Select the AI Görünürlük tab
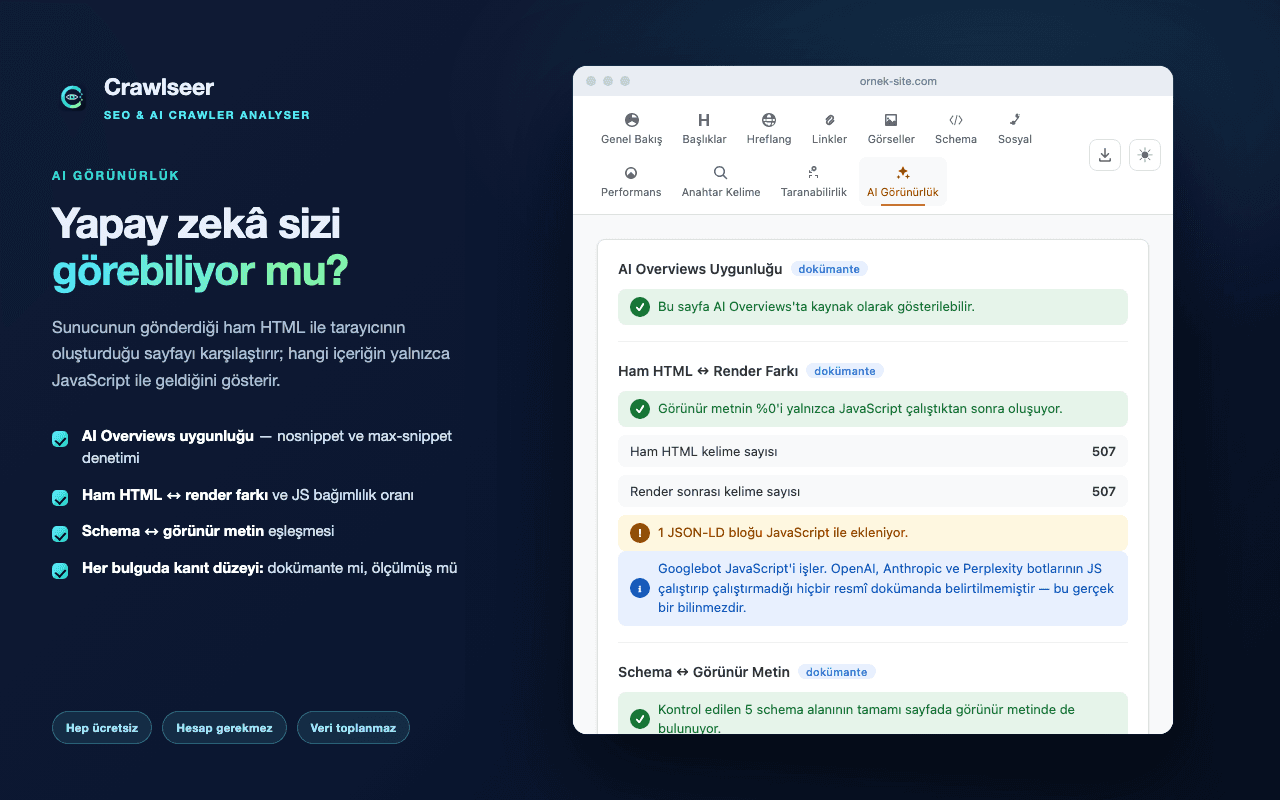1280x800 pixels. point(903,182)
